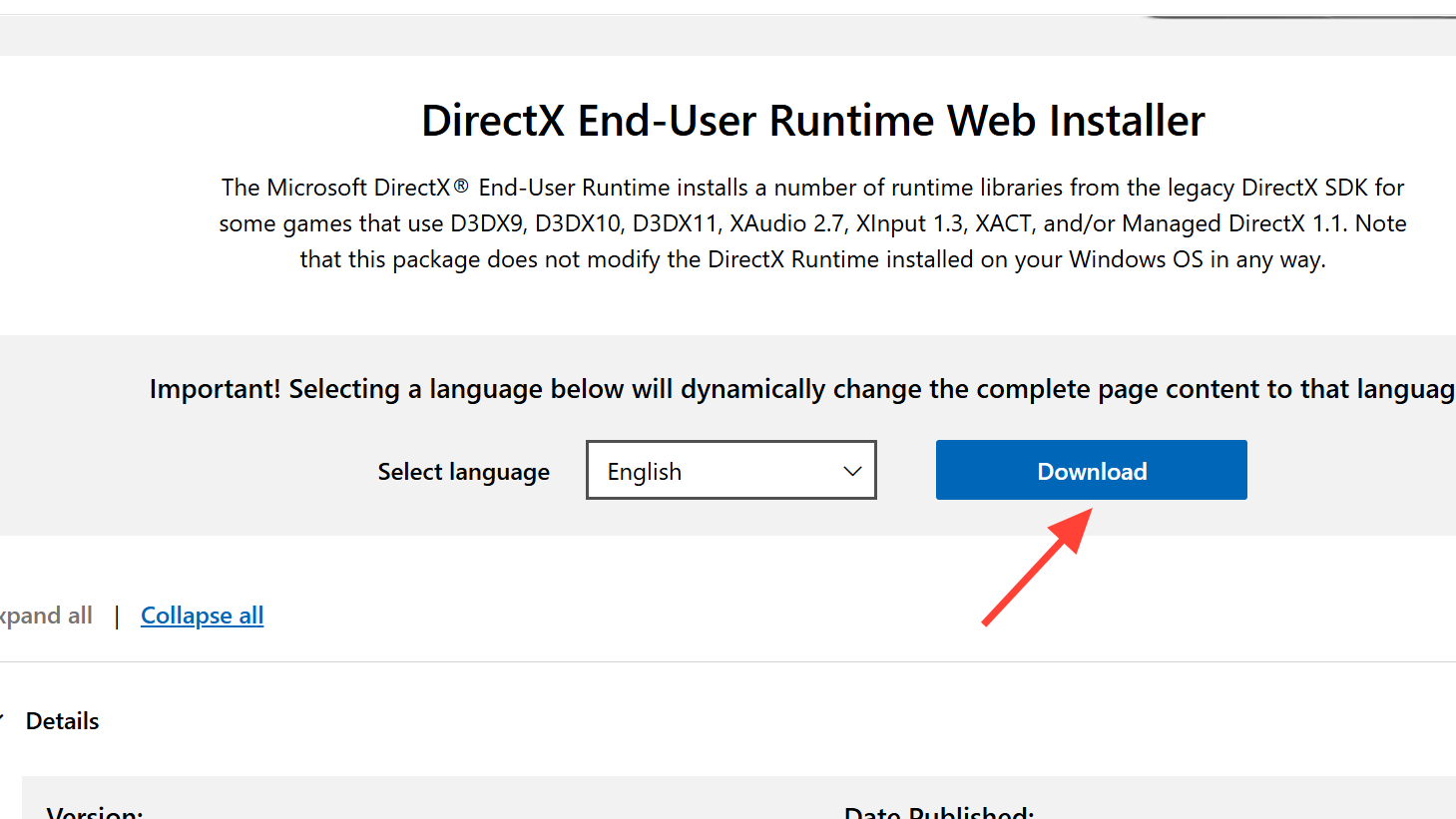
Task: Click the collapse chevron left of Details
Action: [2, 720]
